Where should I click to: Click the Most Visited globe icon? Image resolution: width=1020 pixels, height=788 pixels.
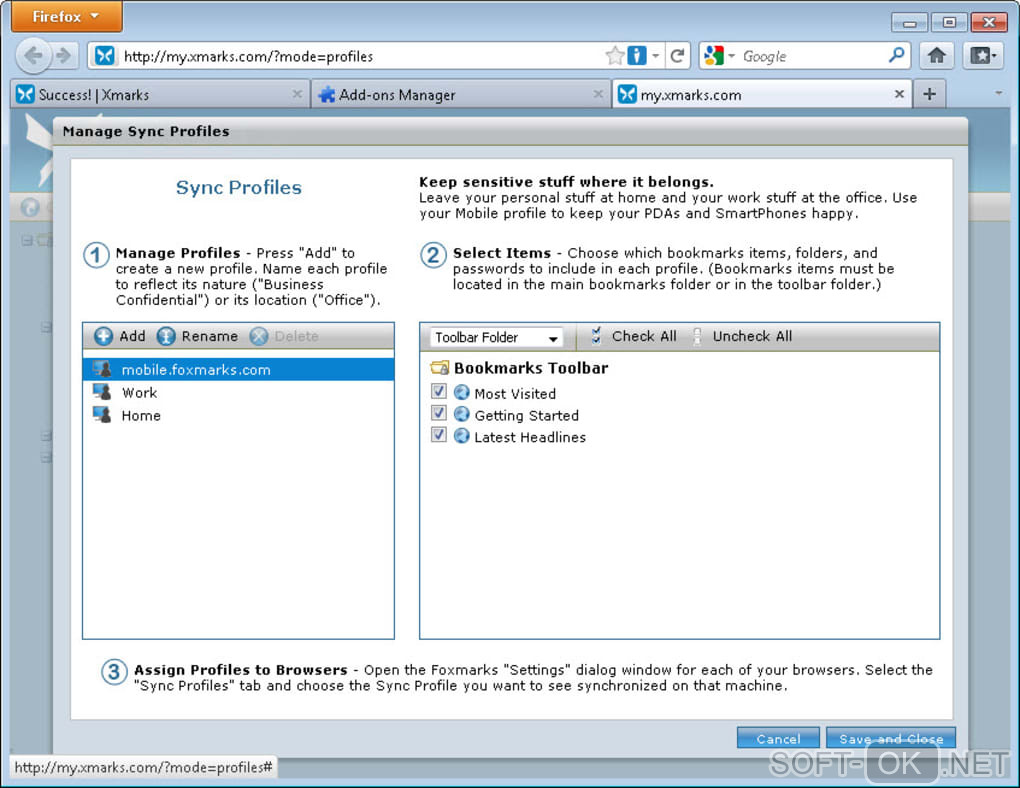coord(462,392)
